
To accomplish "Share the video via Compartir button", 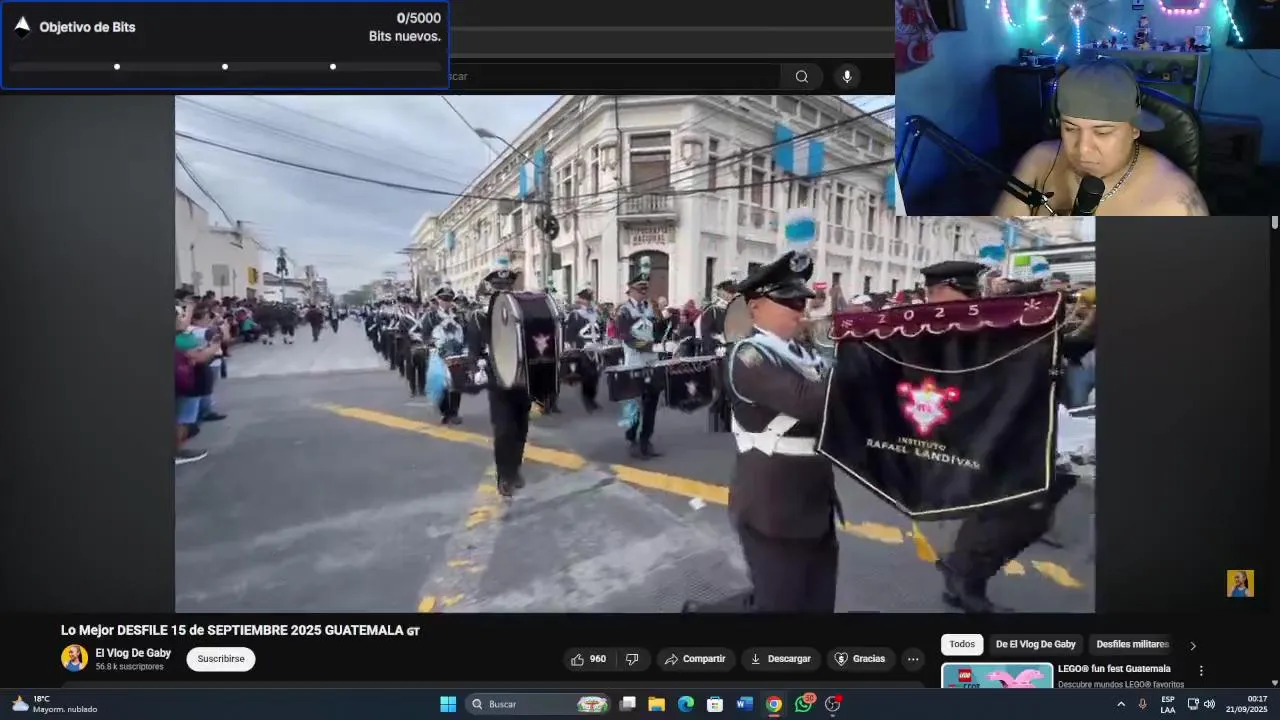I will tap(695, 659).
